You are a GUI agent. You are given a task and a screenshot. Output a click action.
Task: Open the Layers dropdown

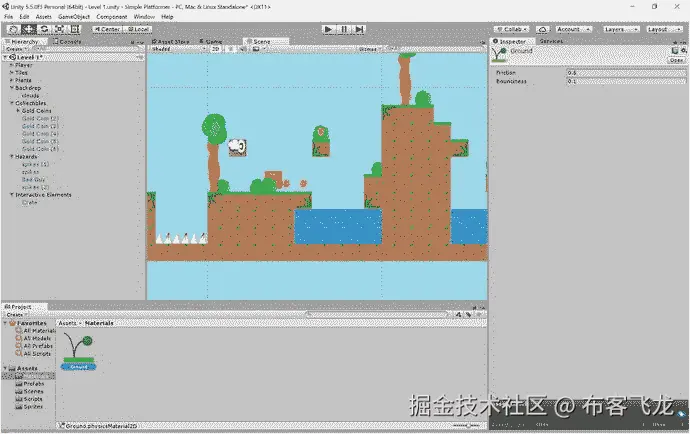click(x=621, y=29)
